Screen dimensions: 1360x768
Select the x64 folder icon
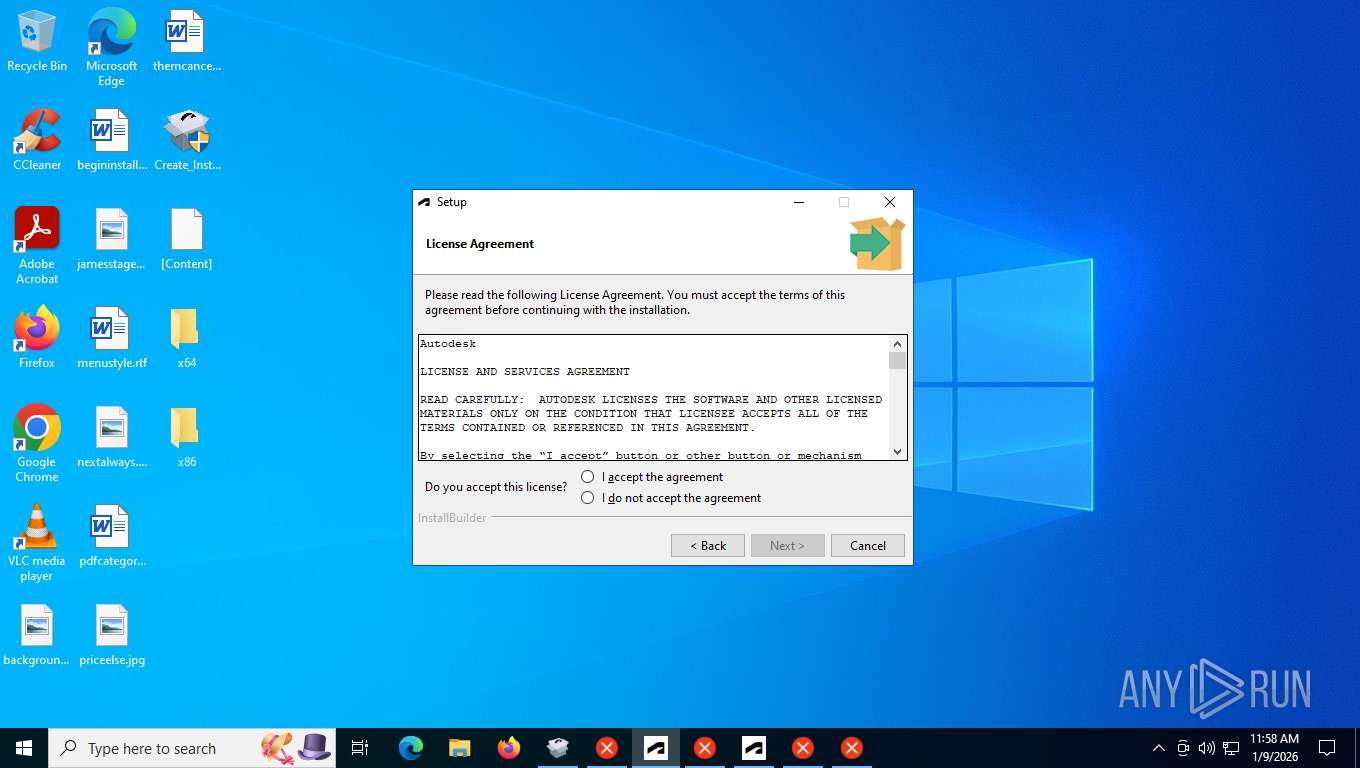pyautogui.click(x=187, y=339)
